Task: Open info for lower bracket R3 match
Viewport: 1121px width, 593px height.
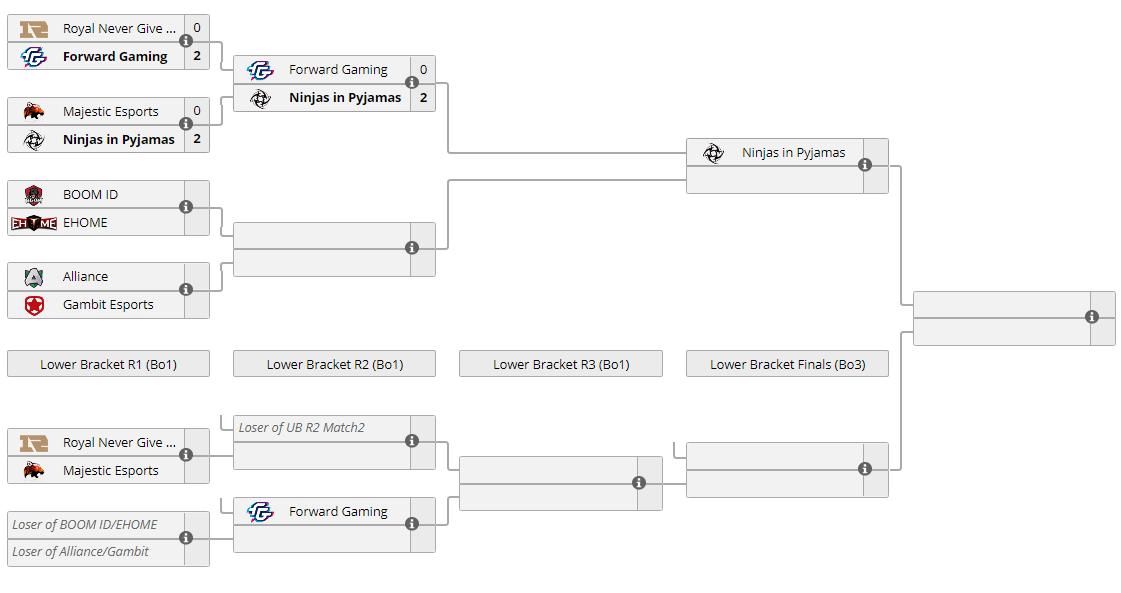Action: click(x=639, y=483)
